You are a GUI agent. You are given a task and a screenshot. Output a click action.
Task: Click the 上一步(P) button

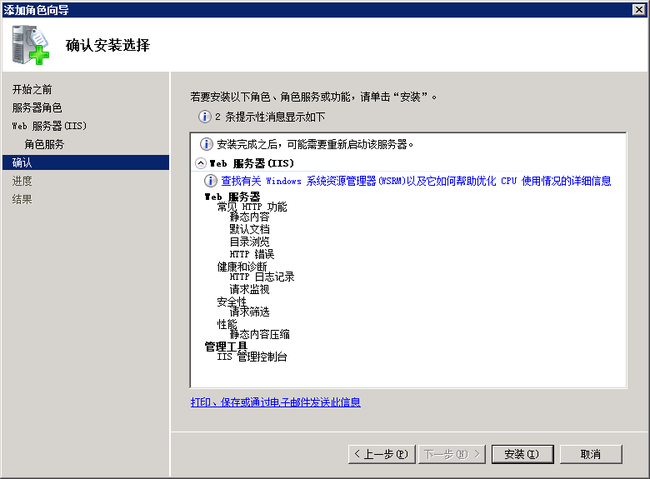381,454
